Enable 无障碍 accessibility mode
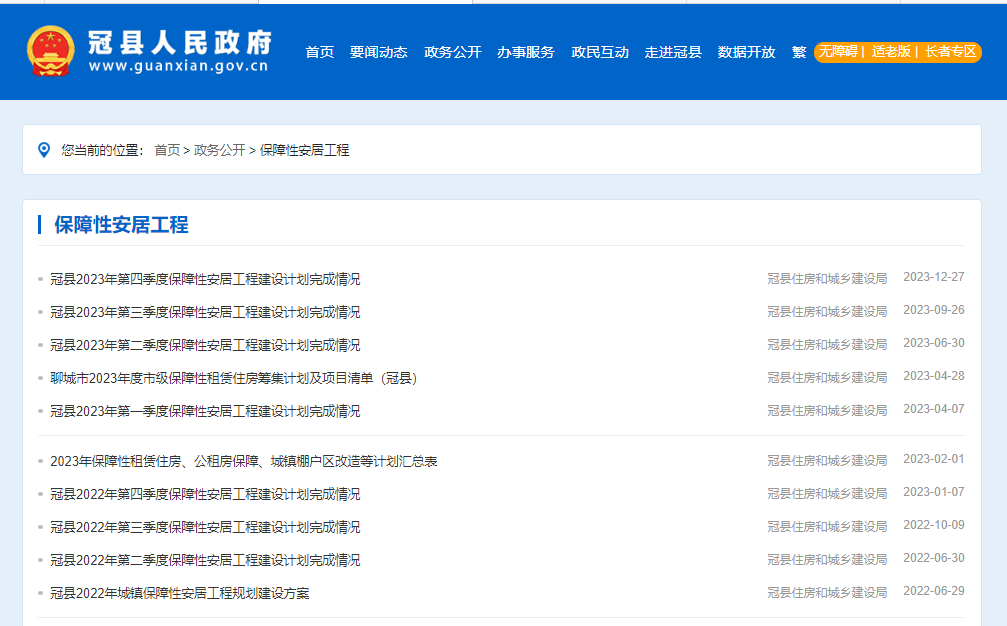The image size is (1007, 626). click(838, 51)
